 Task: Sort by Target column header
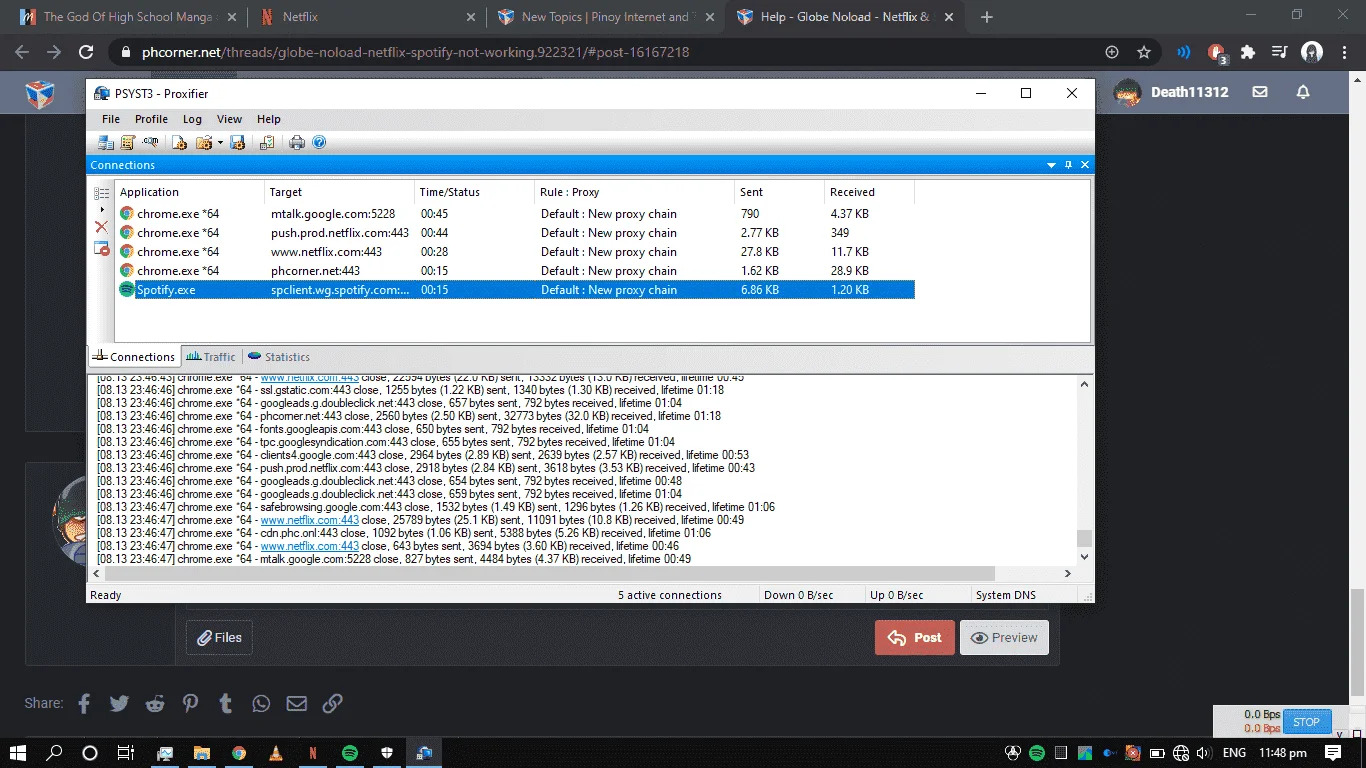tap(339, 192)
